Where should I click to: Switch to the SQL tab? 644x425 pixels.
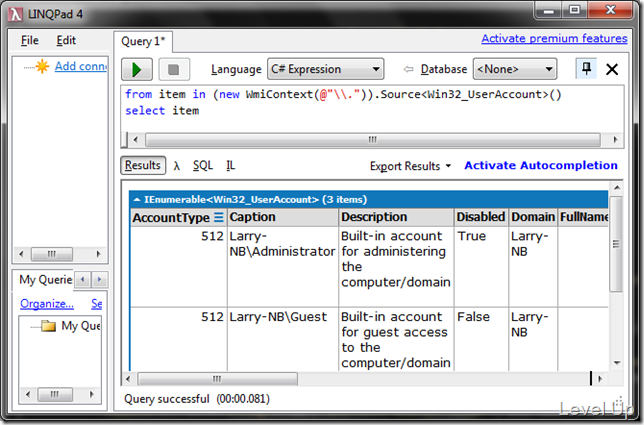[203, 165]
